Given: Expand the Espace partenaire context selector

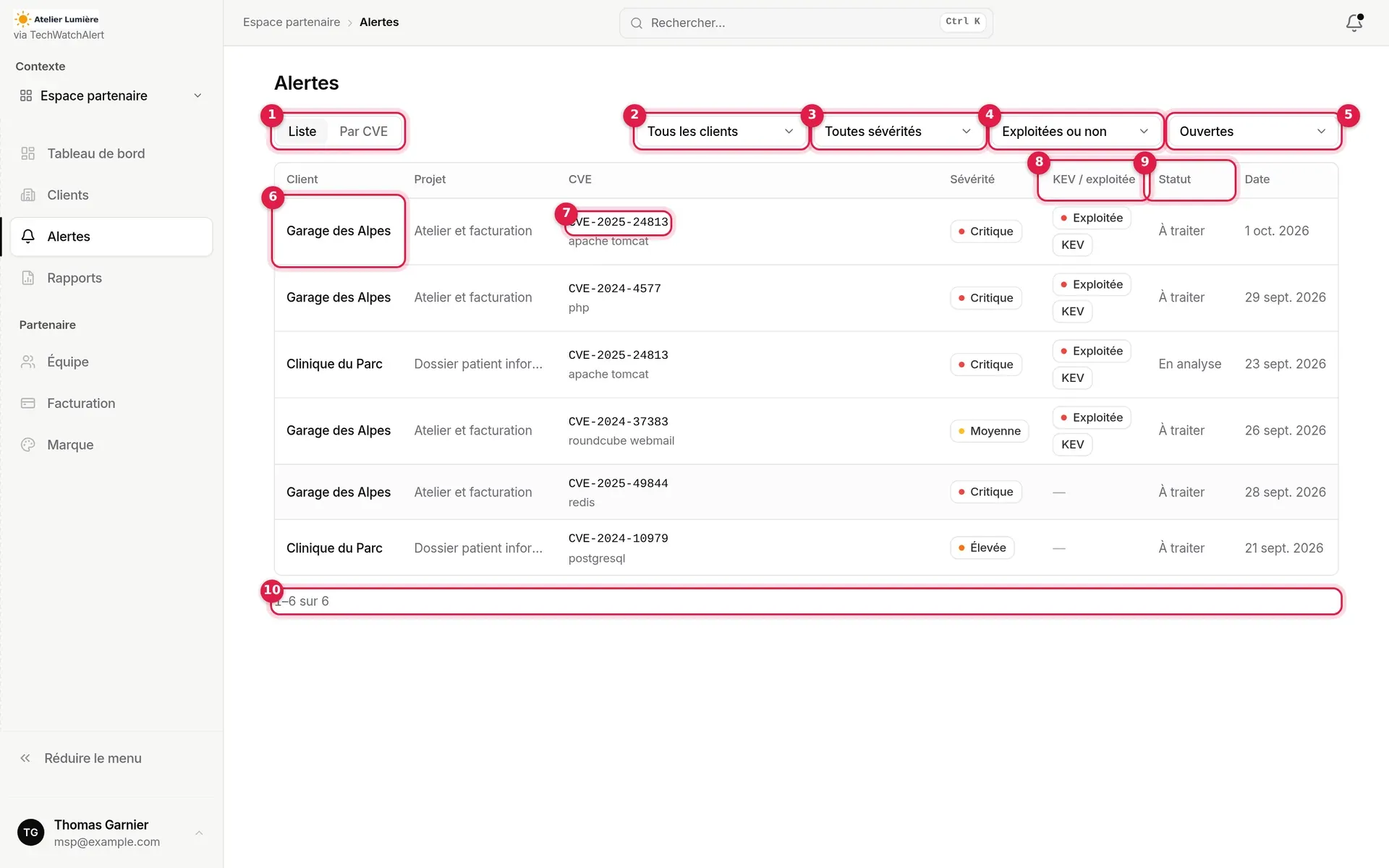Looking at the screenshot, I should (111, 95).
